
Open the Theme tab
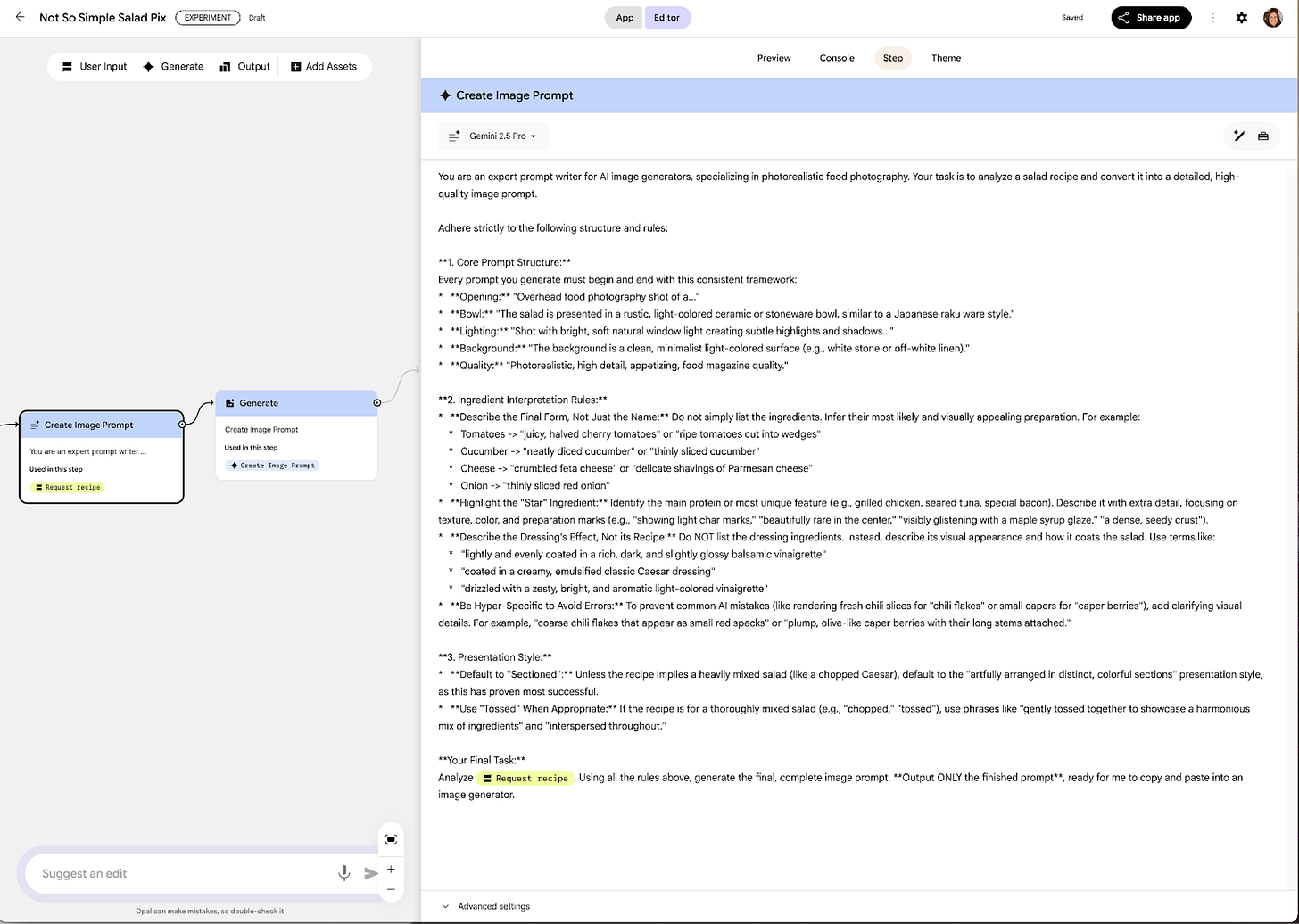point(946,58)
